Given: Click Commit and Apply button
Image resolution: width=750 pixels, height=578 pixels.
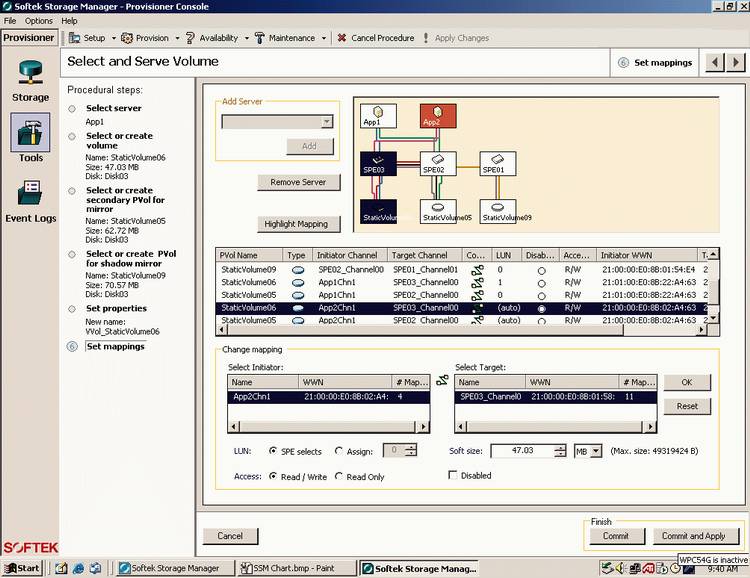Looking at the screenshot, I should pos(694,536).
